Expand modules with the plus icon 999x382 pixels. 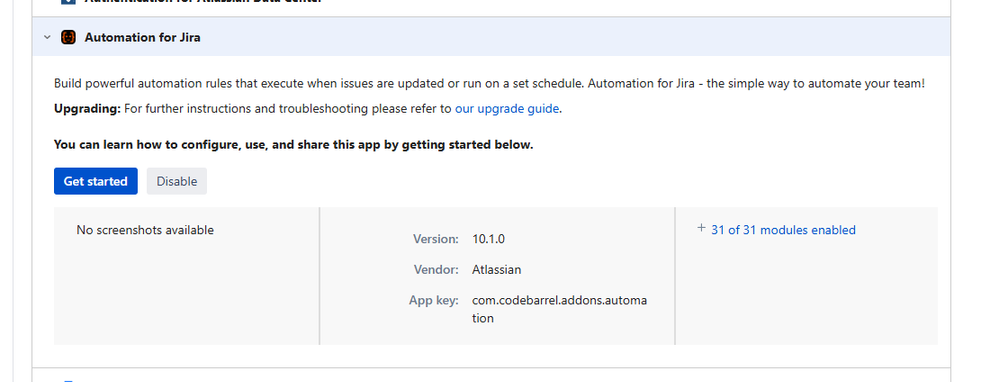tap(701, 228)
